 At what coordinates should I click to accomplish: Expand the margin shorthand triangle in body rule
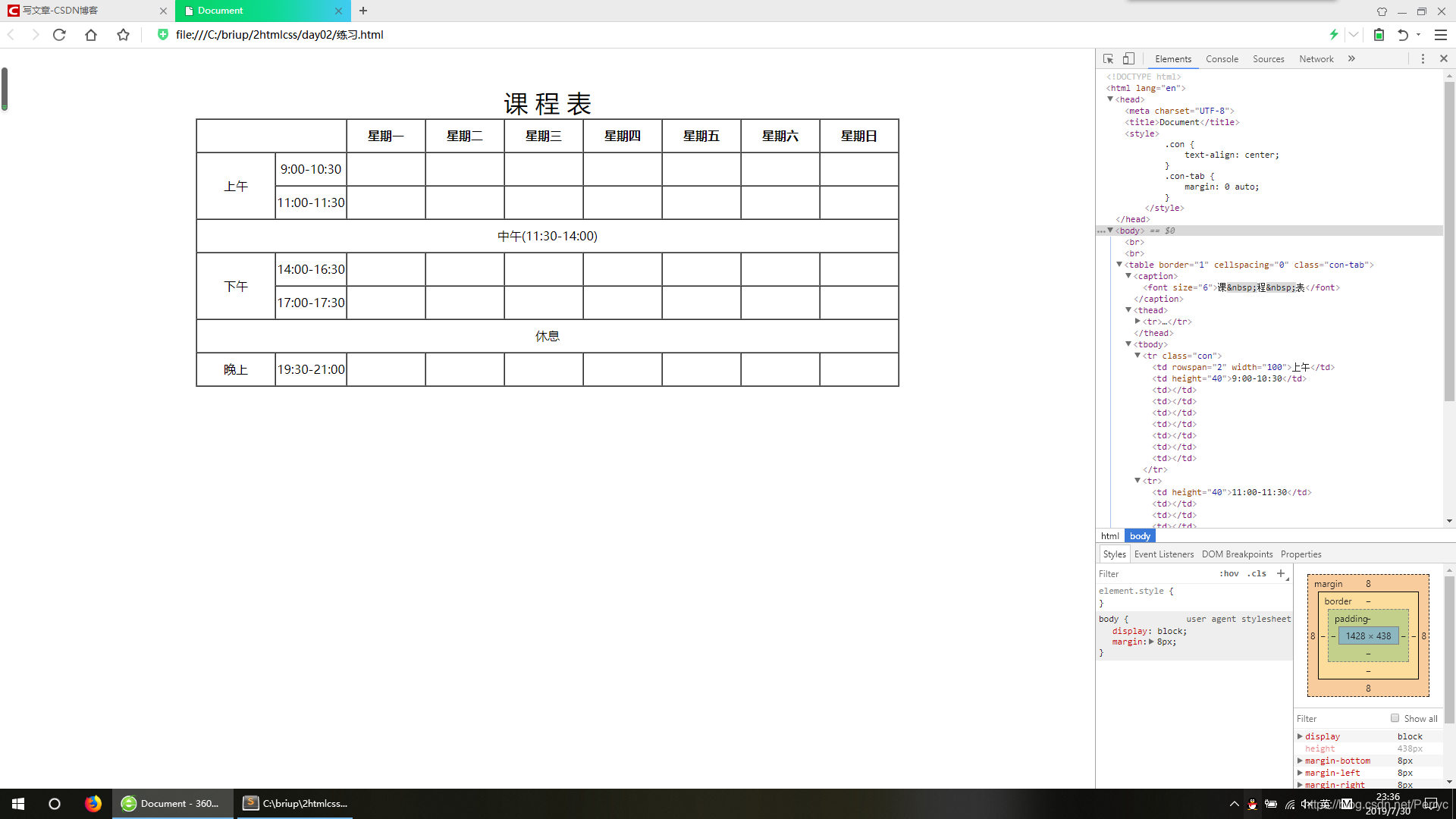[x=1151, y=642]
